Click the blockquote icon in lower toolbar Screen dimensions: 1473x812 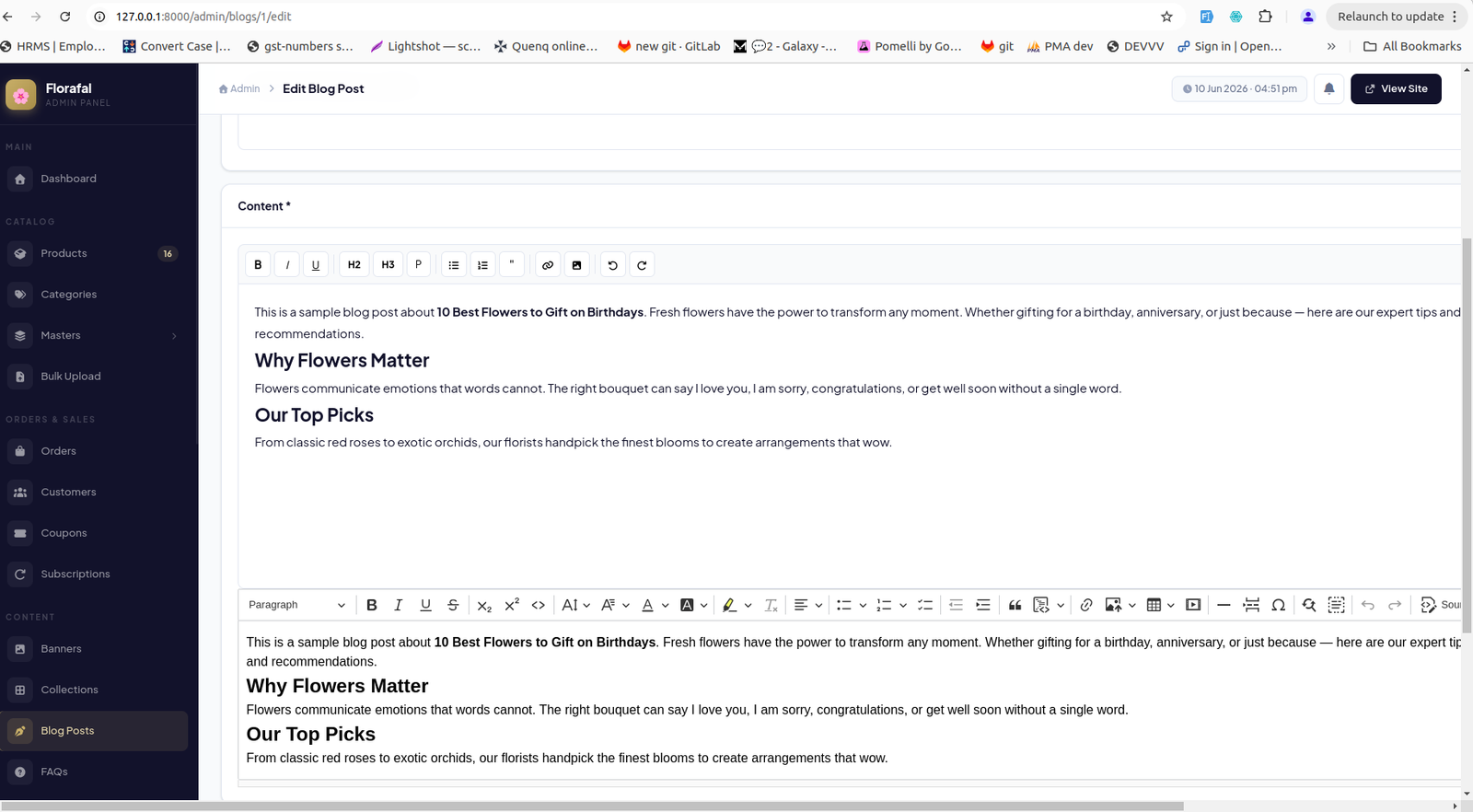pyautogui.click(x=1015, y=605)
